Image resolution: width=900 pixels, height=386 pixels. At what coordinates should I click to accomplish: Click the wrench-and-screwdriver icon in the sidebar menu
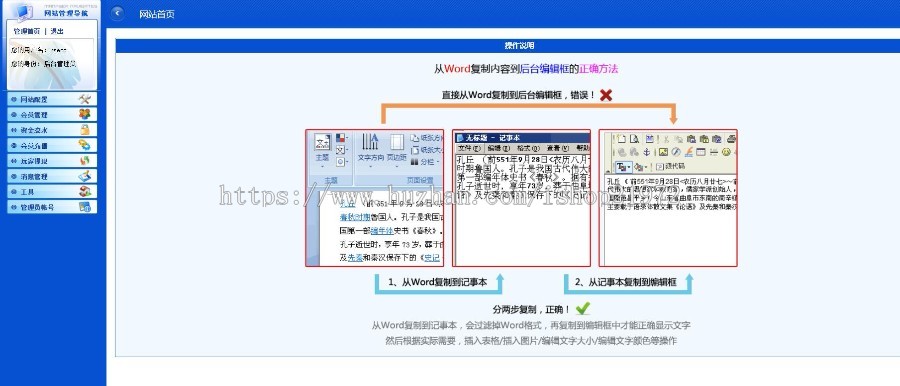(84, 99)
